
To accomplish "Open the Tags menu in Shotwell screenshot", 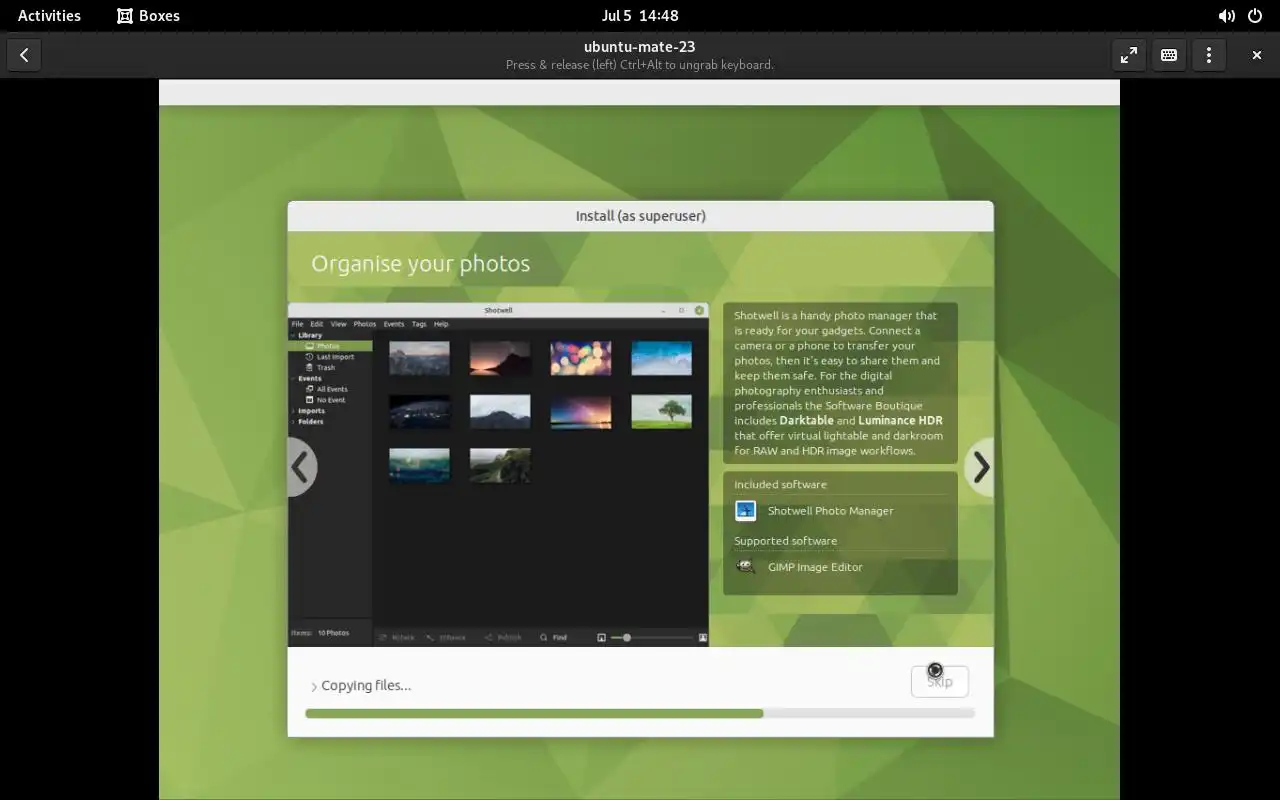I will 419,324.
